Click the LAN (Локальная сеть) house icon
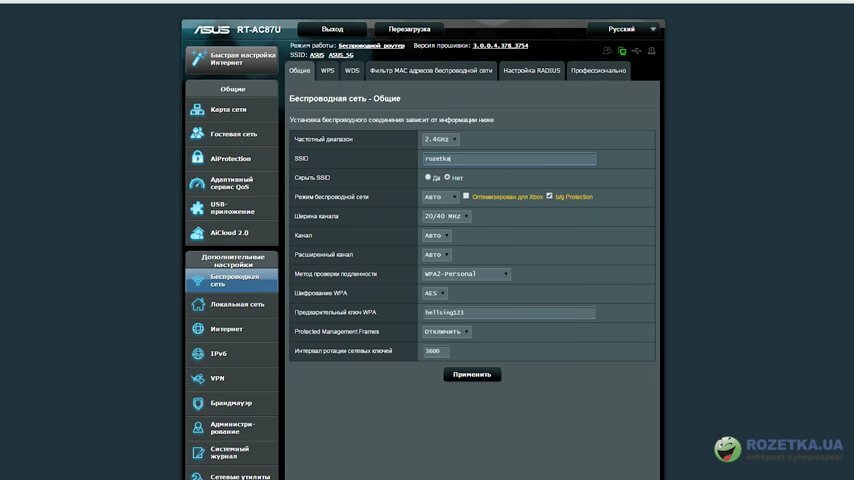Viewport: 854px width, 480px height. 198,304
